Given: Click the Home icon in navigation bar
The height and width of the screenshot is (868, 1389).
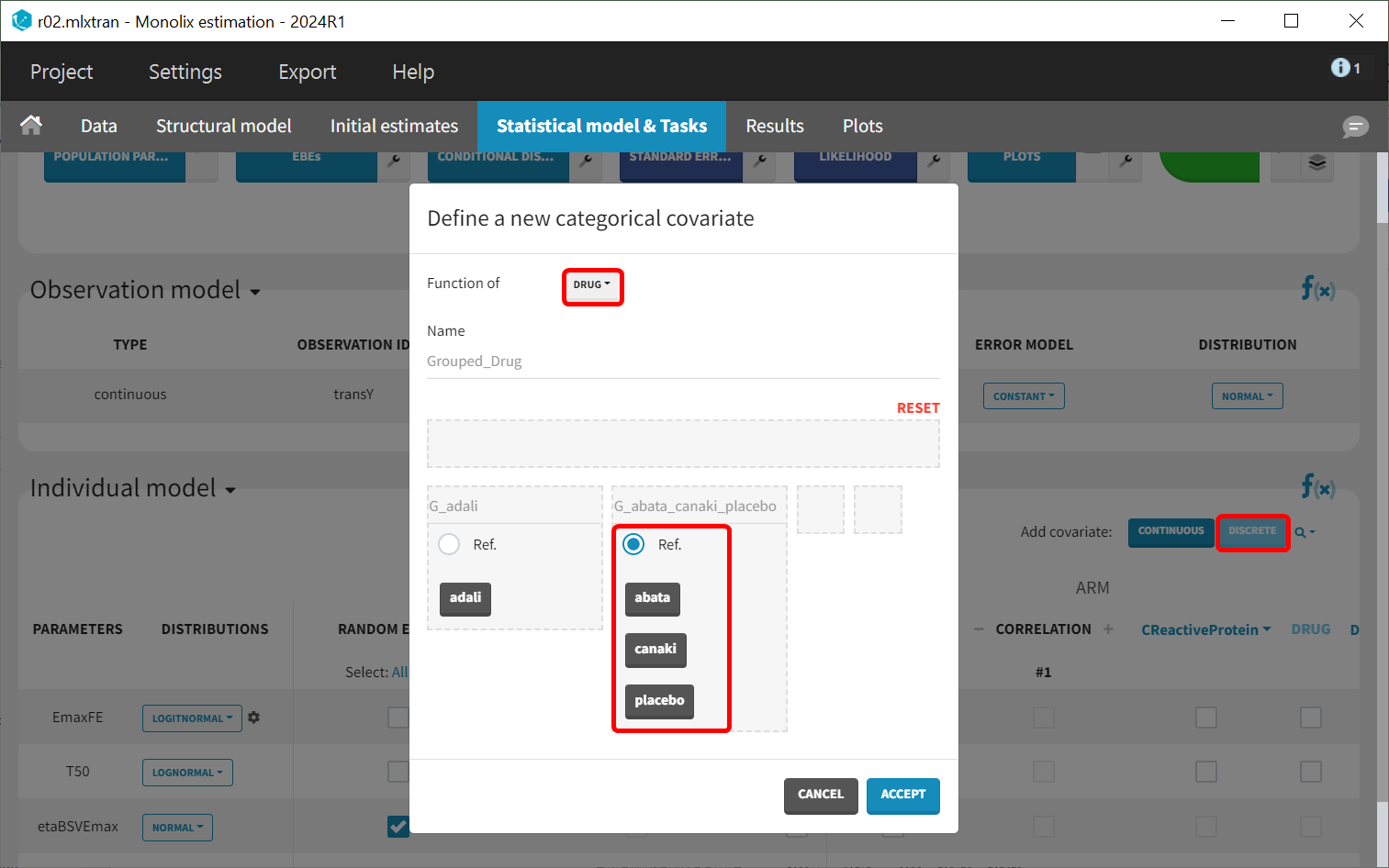Looking at the screenshot, I should [x=31, y=126].
